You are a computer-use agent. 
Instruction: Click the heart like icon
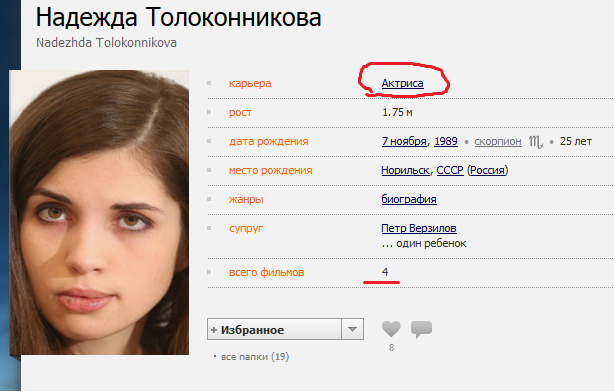pyautogui.click(x=391, y=329)
